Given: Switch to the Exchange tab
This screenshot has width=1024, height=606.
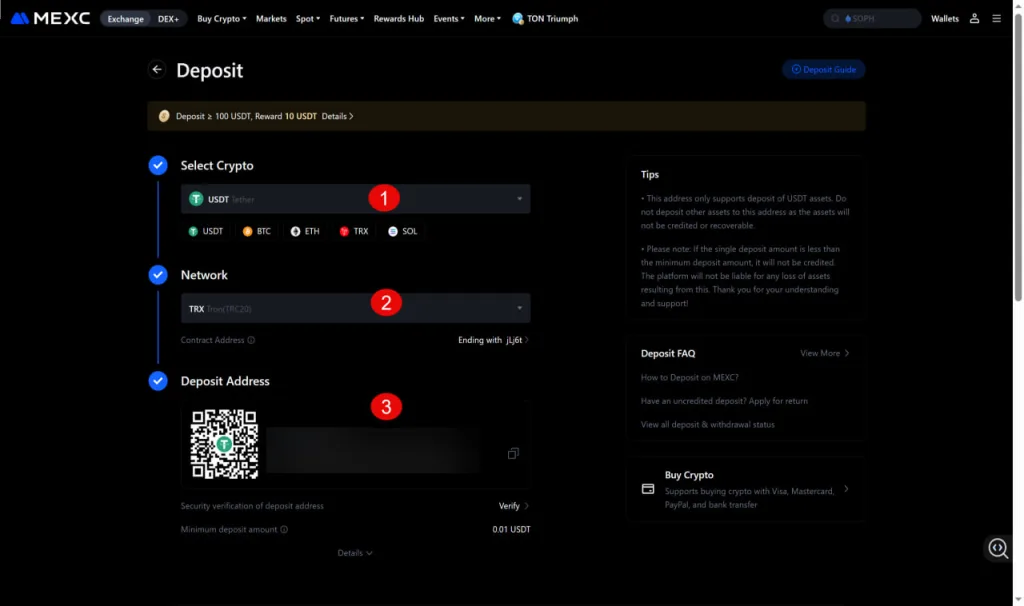Looking at the screenshot, I should coord(125,18).
